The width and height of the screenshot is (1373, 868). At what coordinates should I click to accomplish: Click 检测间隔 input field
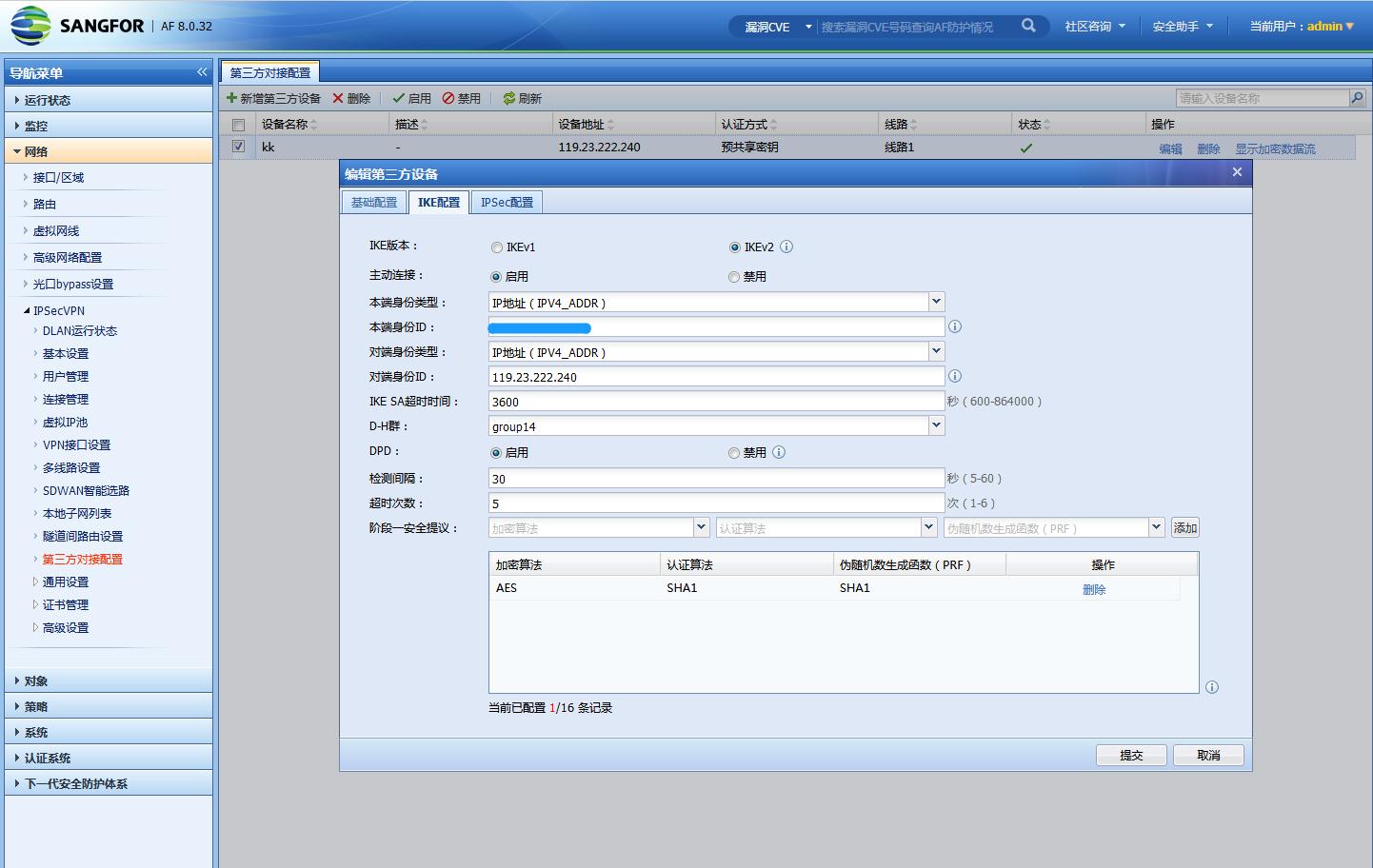[x=716, y=478]
